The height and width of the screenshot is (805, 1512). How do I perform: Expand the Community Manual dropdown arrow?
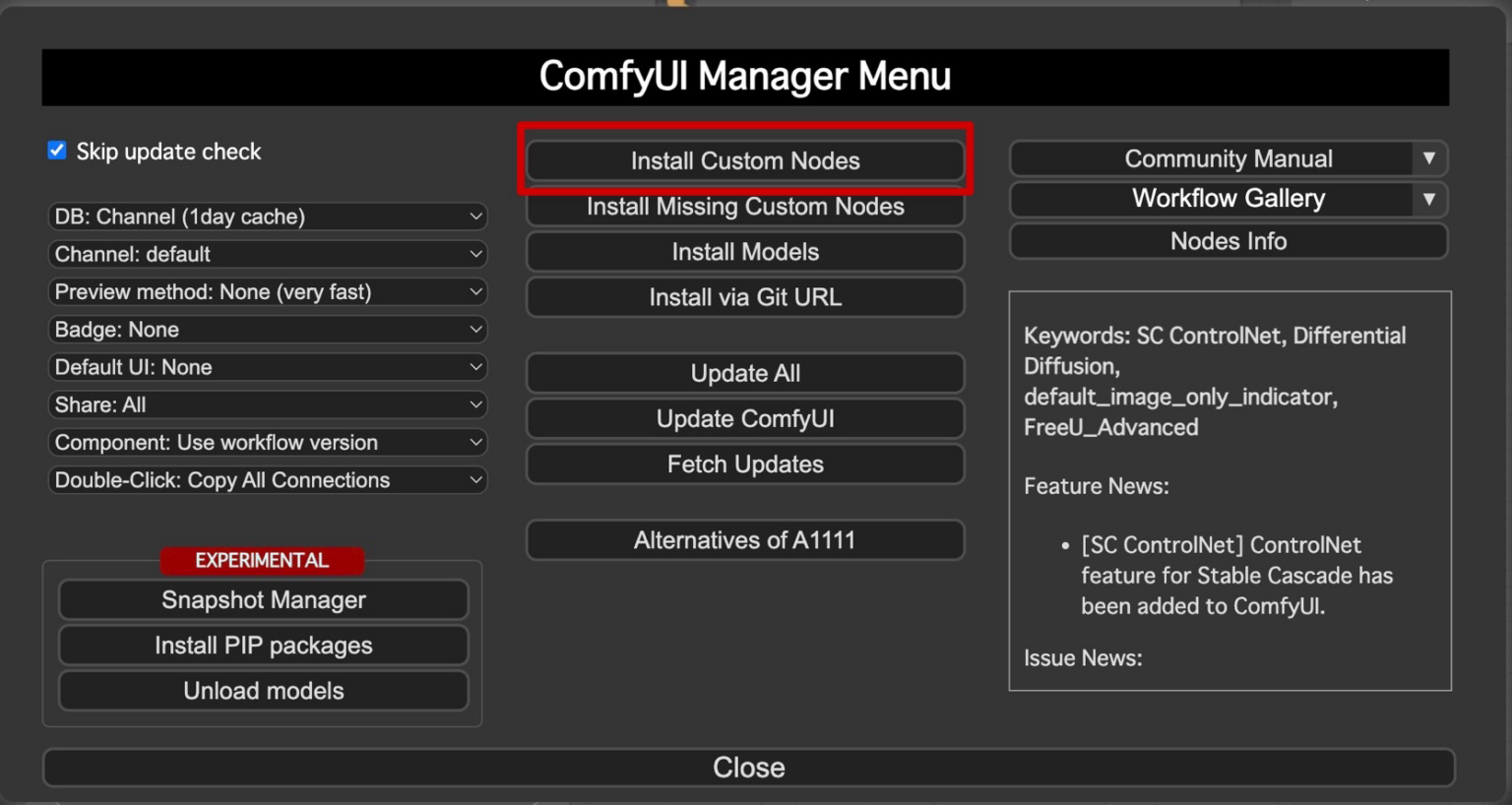[x=1430, y=158]
